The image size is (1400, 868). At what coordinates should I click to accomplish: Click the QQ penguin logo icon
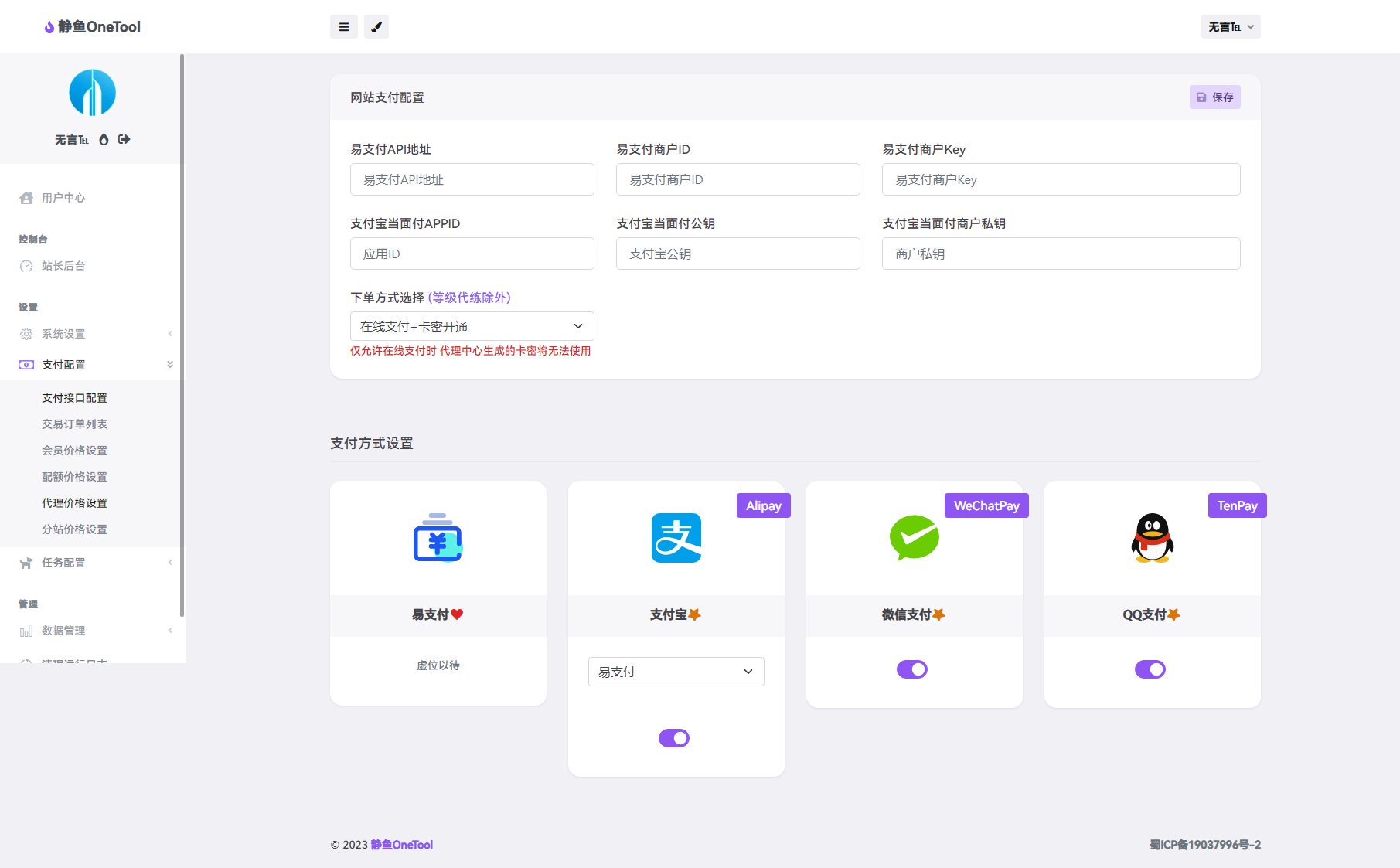(x=1152, y=538)
